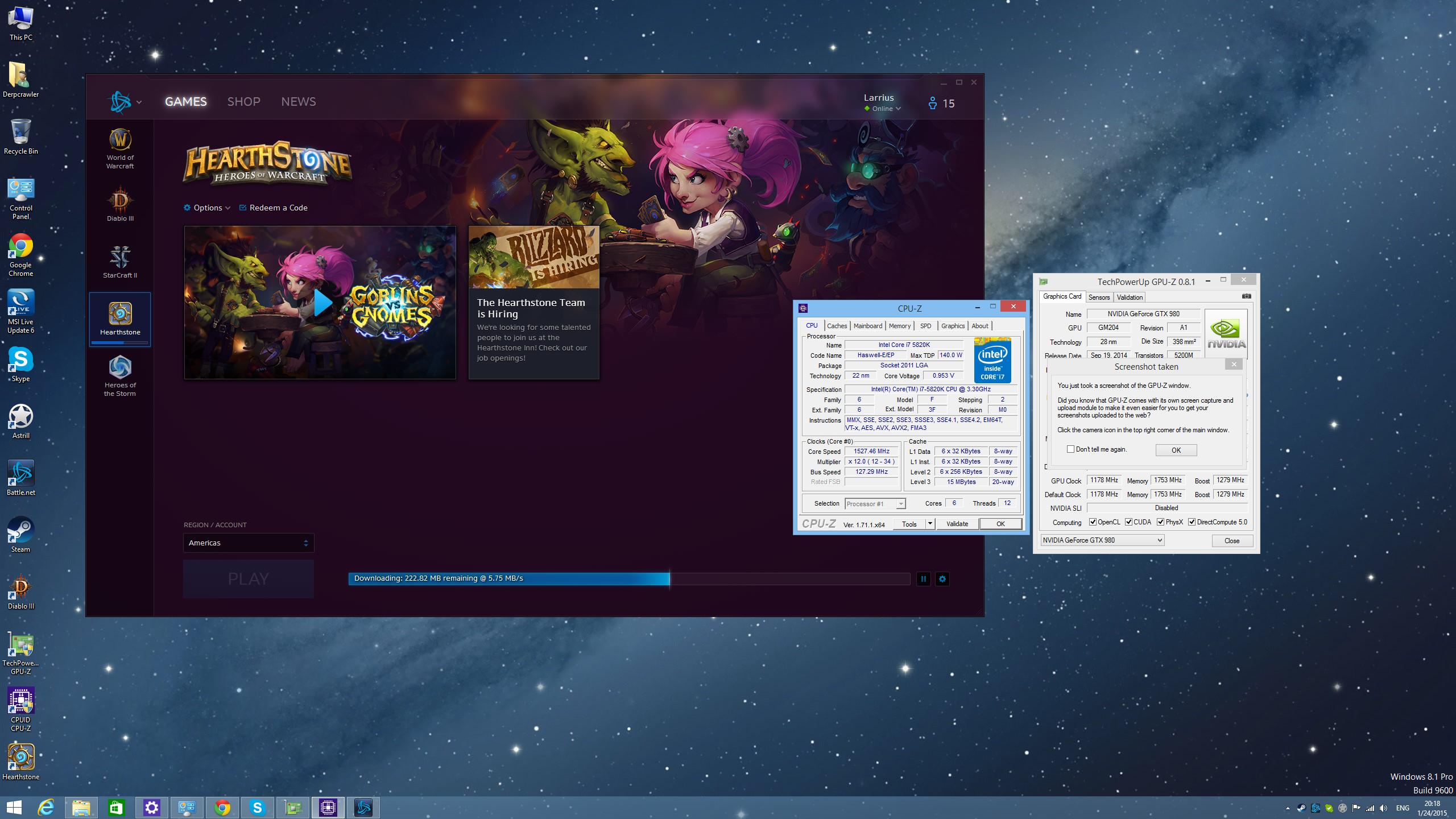Viewport: 1456px width, 819px height.
Task: Toggle the OpenCL checkbox in GPU-Z
Action: tap(1093, 522)
